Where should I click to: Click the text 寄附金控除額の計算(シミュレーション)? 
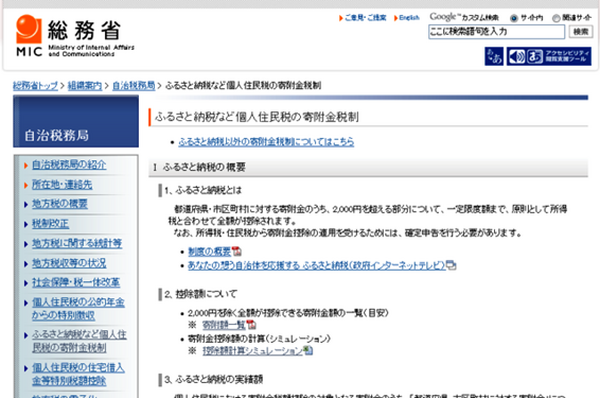259,339
